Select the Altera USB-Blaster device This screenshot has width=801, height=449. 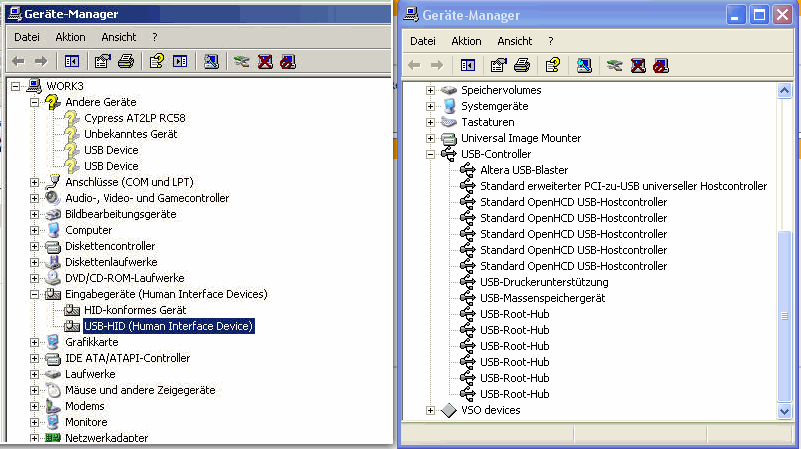pos(524,170)
